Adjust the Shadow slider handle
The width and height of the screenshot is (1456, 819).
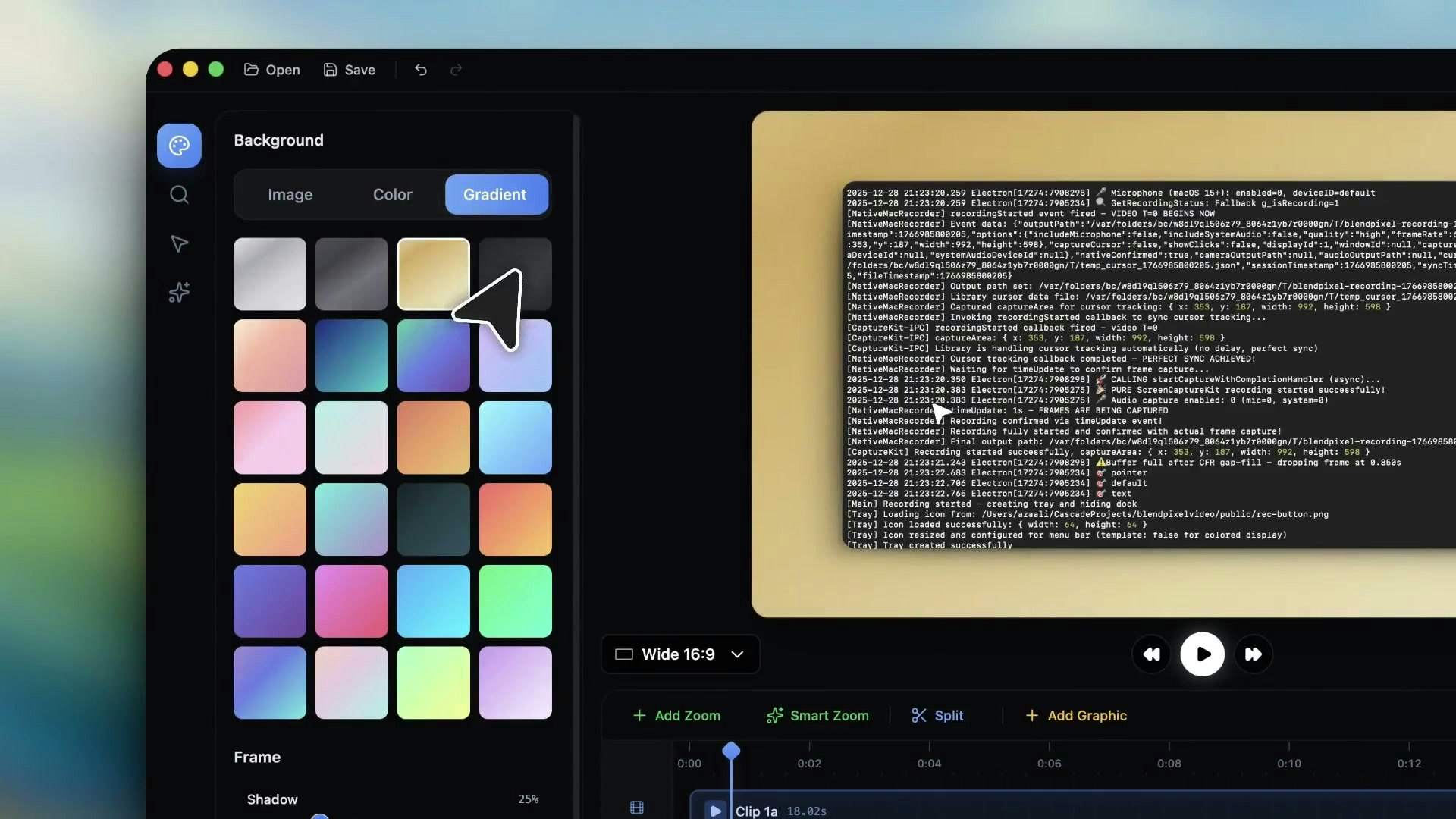pos(320,817)
